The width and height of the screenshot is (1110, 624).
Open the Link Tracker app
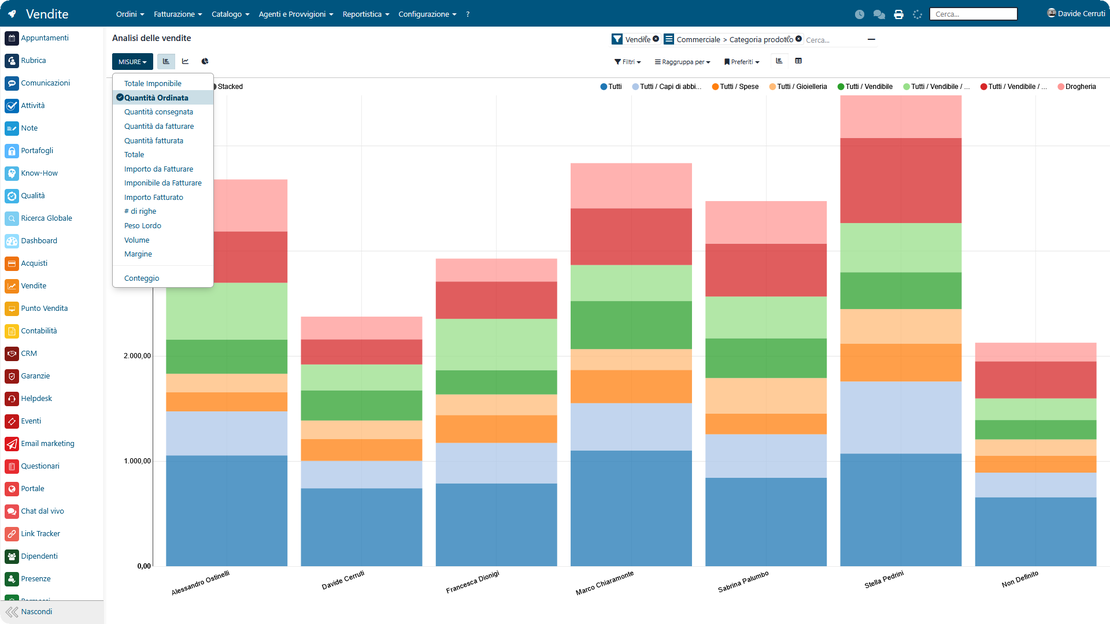point(33,534)
